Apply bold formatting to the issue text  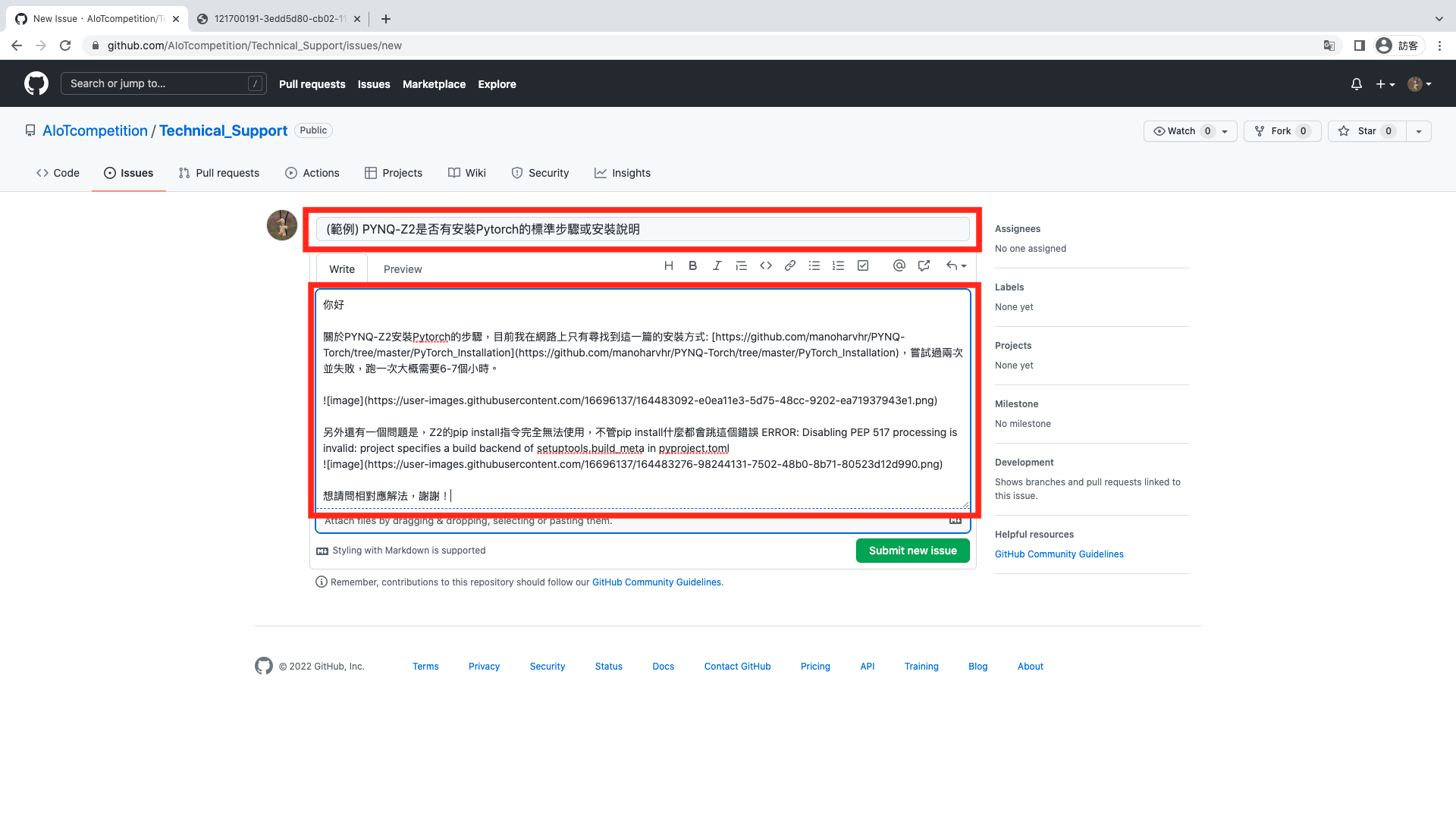pyautogui.click(x=692, y=265)
